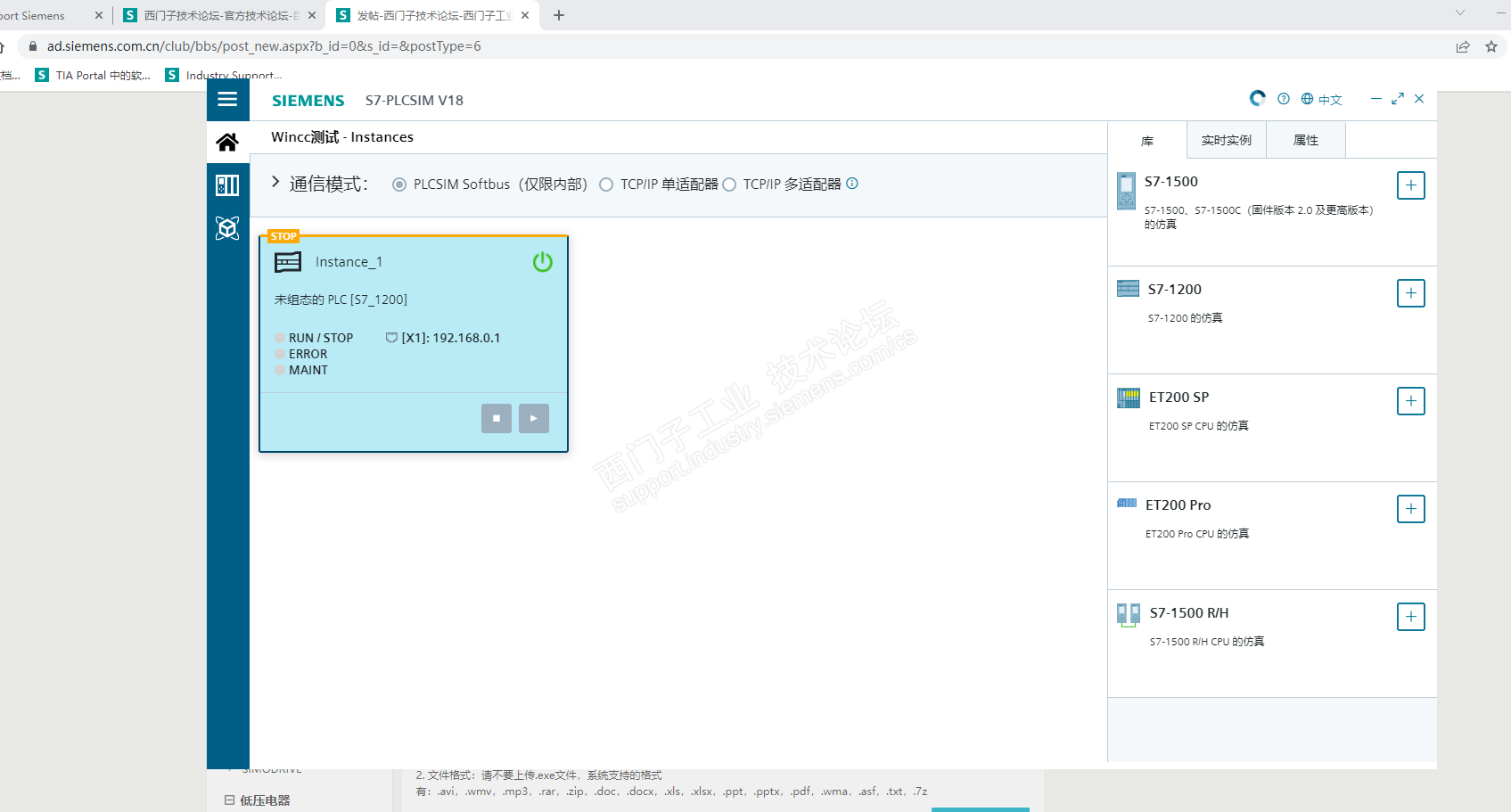Click the ET200 SP device icon
Viewport: 1511px width, 812px height.
click(1129, 398)
